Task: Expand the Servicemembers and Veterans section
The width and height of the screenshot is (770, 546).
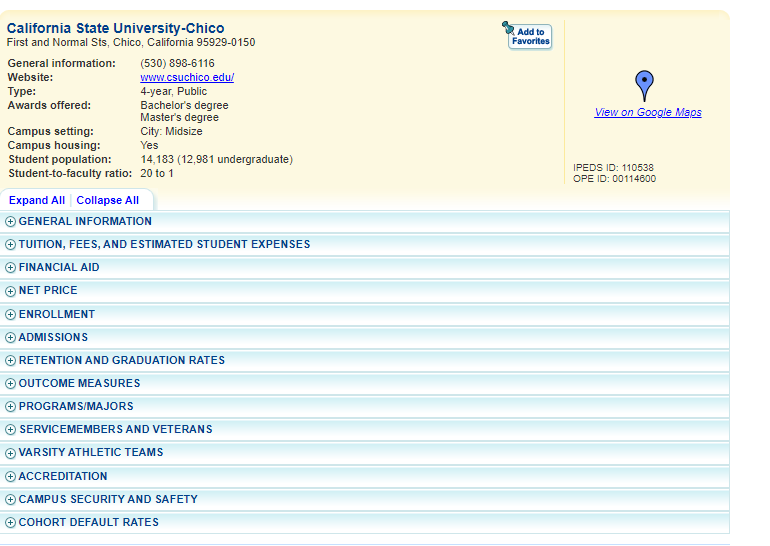Action: (x=364, y=430)
